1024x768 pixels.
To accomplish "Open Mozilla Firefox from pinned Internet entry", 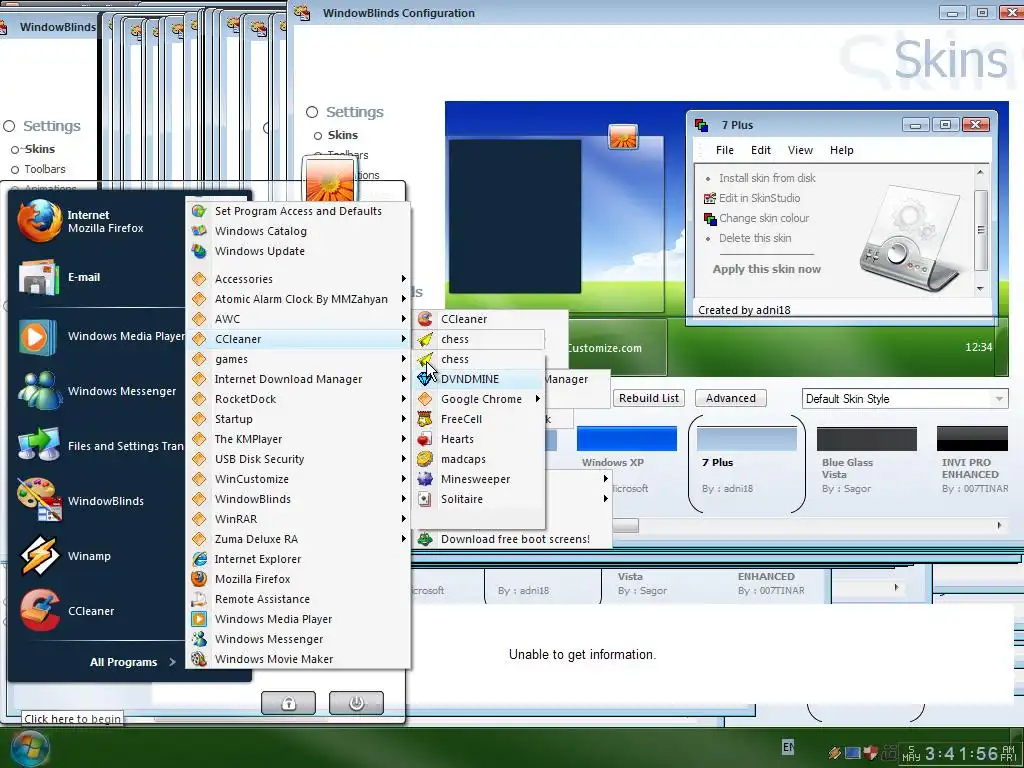I will coord(98,221).
